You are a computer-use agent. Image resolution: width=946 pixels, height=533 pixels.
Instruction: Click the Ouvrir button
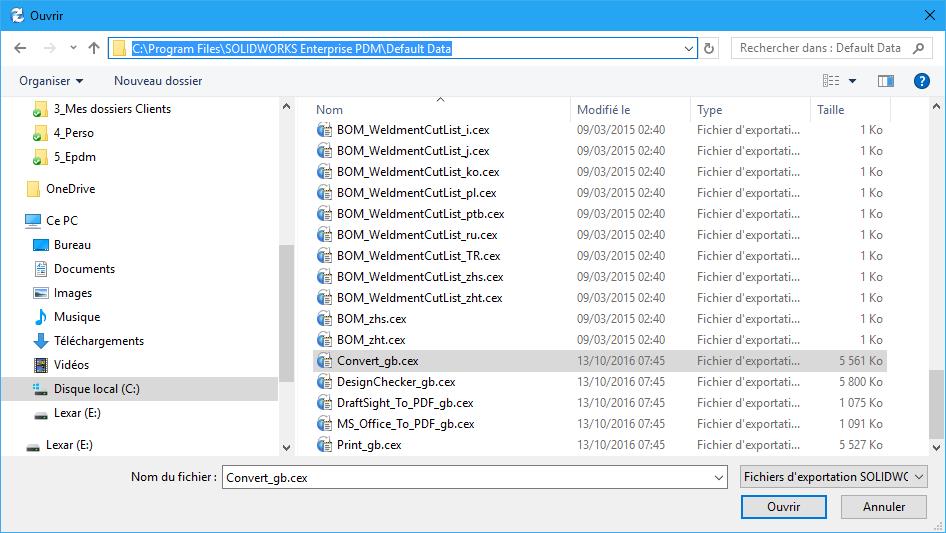783,507
